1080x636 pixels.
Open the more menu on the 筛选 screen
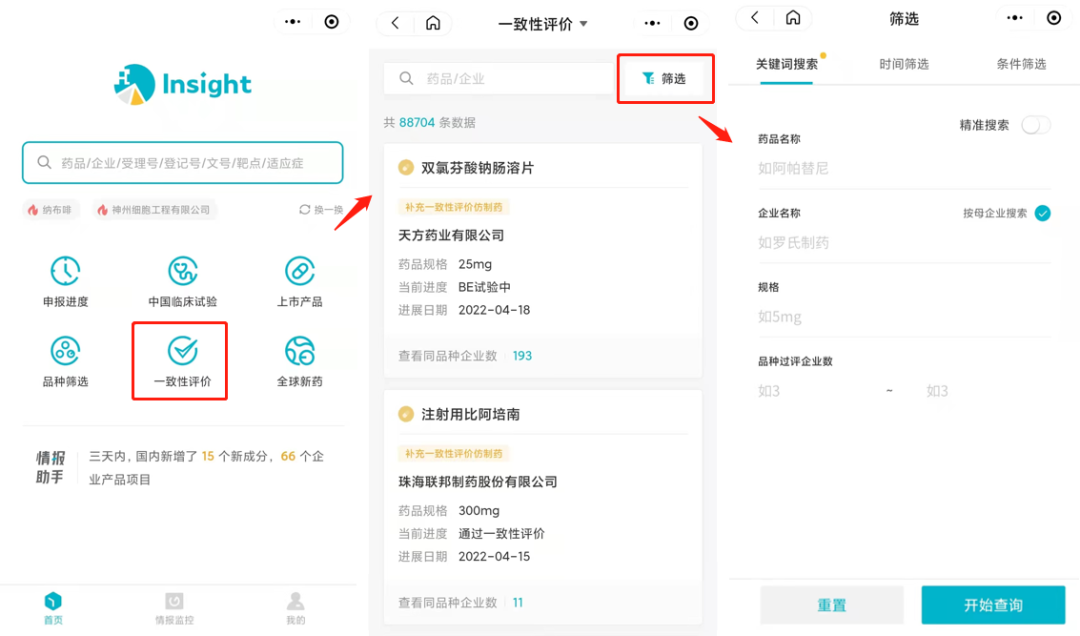click(x=1015, y=18)
